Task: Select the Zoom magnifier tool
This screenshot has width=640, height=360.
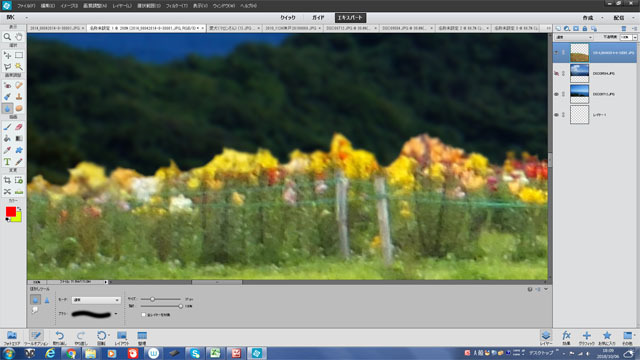Action: (7, 37)
